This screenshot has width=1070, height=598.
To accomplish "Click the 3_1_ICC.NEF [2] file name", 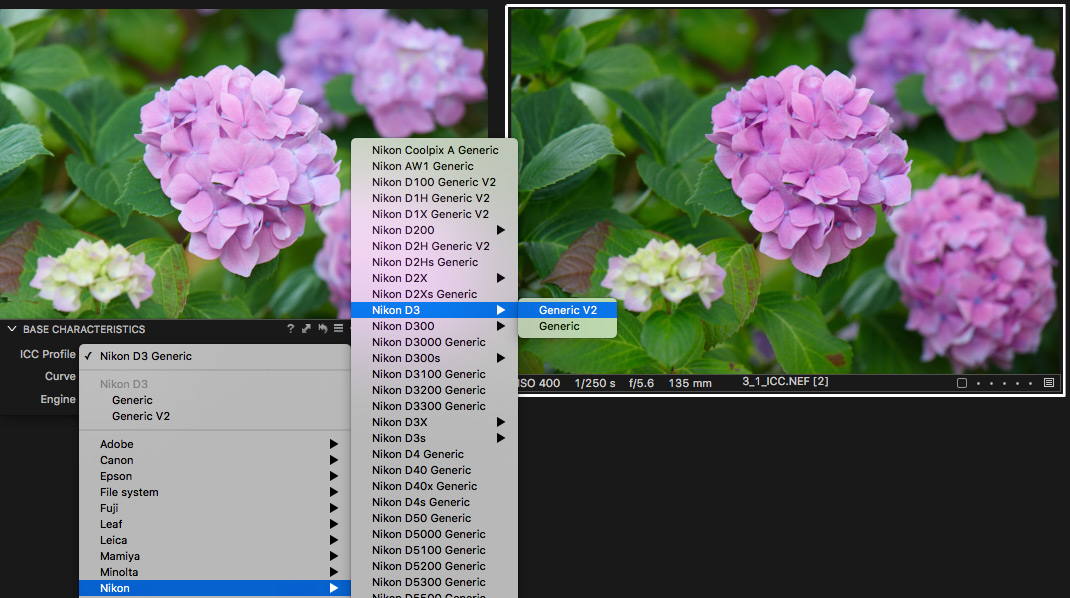I will [x=785, y=382].
